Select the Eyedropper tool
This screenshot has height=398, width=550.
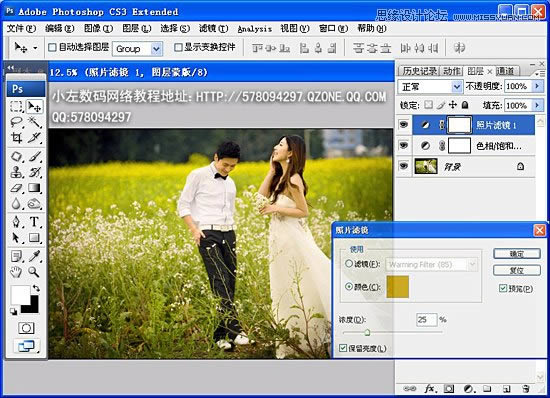34,256
